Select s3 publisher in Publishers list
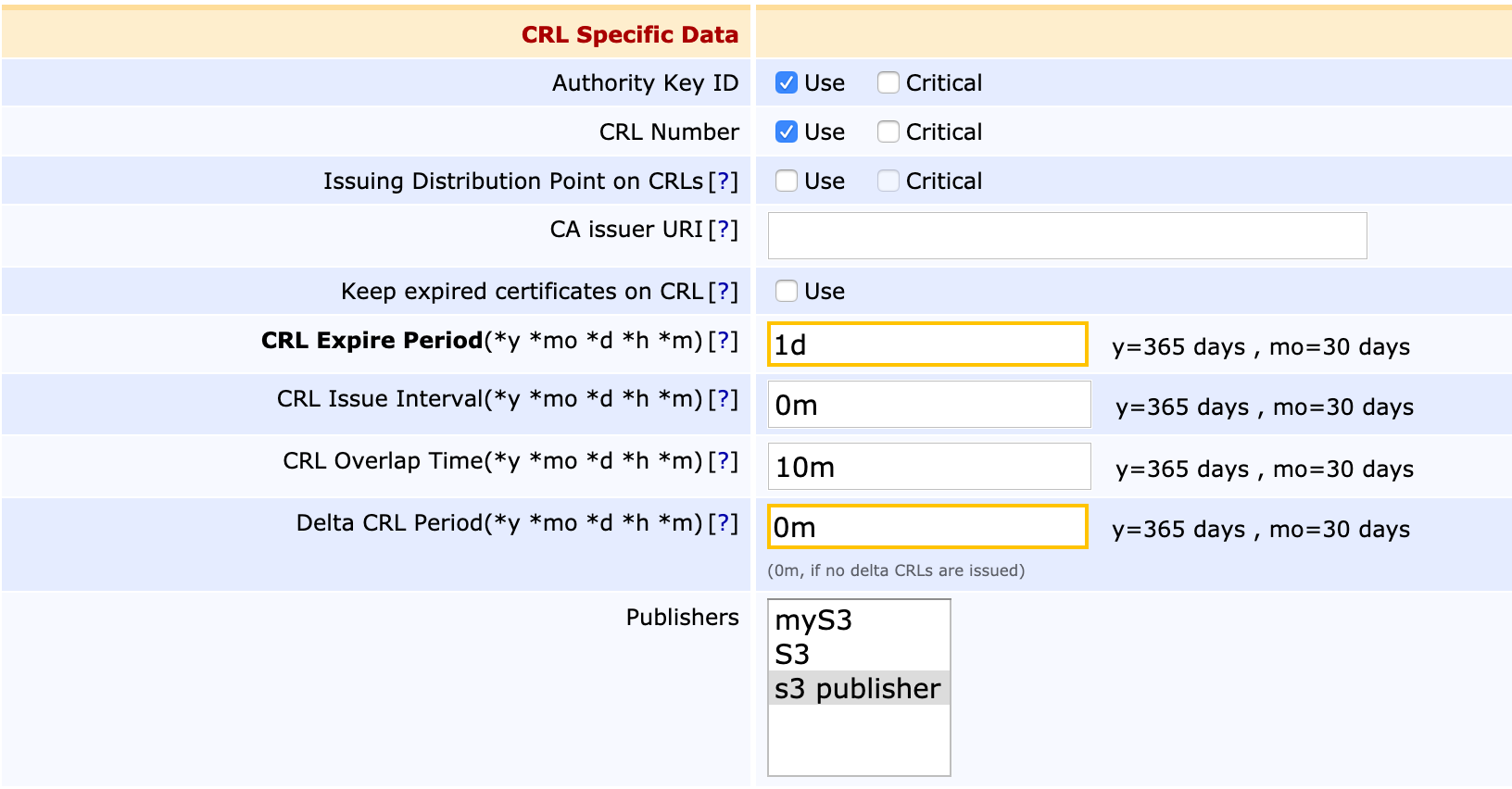The height and width of the screenshot is (789, 1512). point(858,689)
